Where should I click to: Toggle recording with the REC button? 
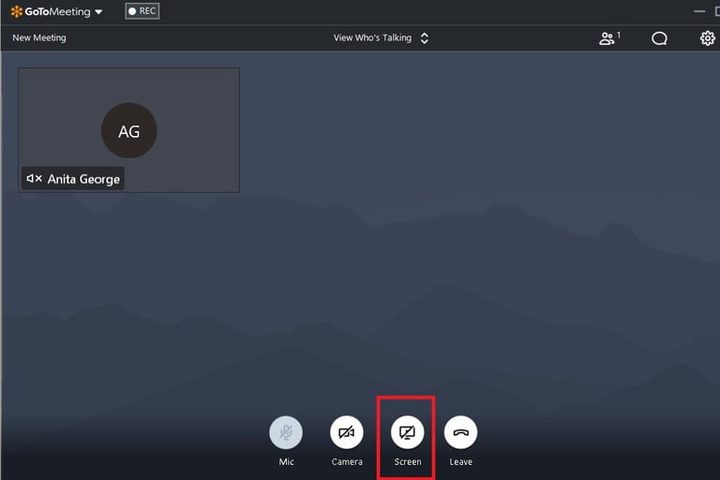142,12
